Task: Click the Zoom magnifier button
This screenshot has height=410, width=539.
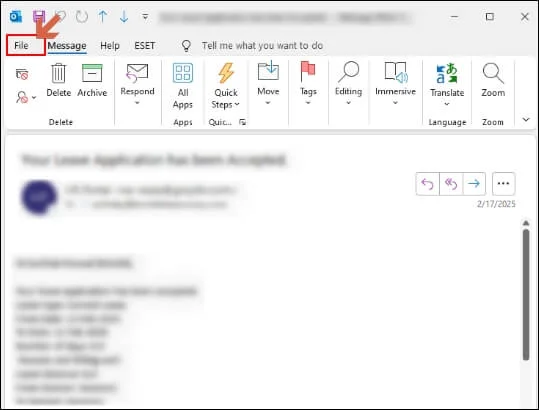Action: [493, 80]
